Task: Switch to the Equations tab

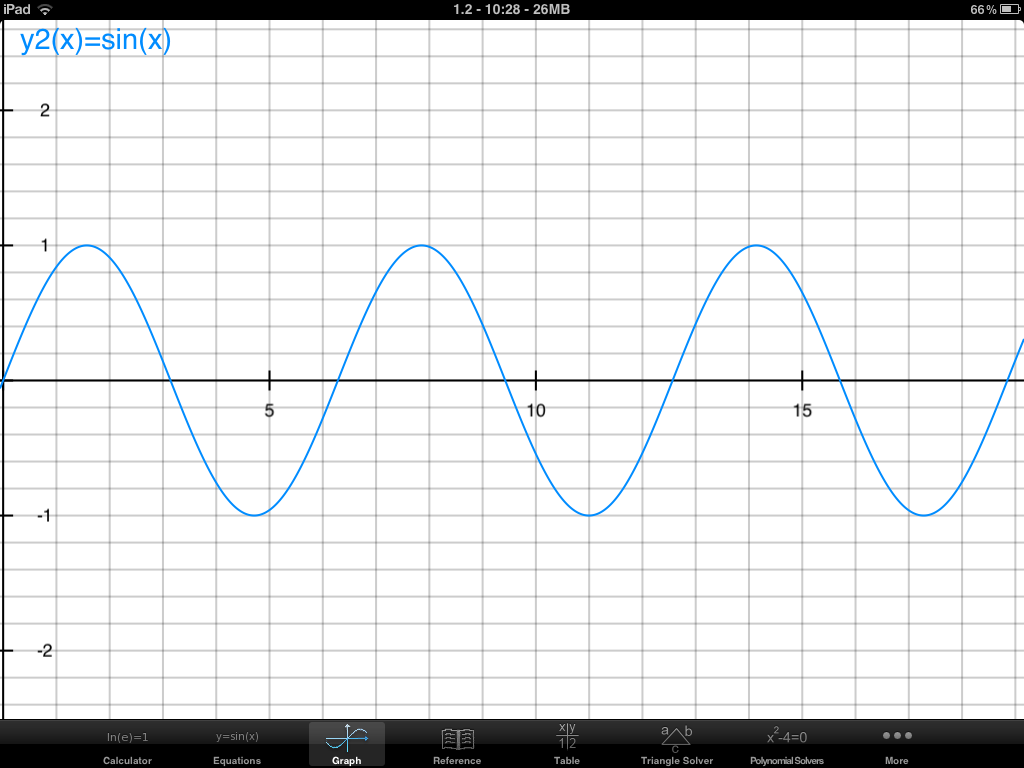Action: click(x=237, y=738)
